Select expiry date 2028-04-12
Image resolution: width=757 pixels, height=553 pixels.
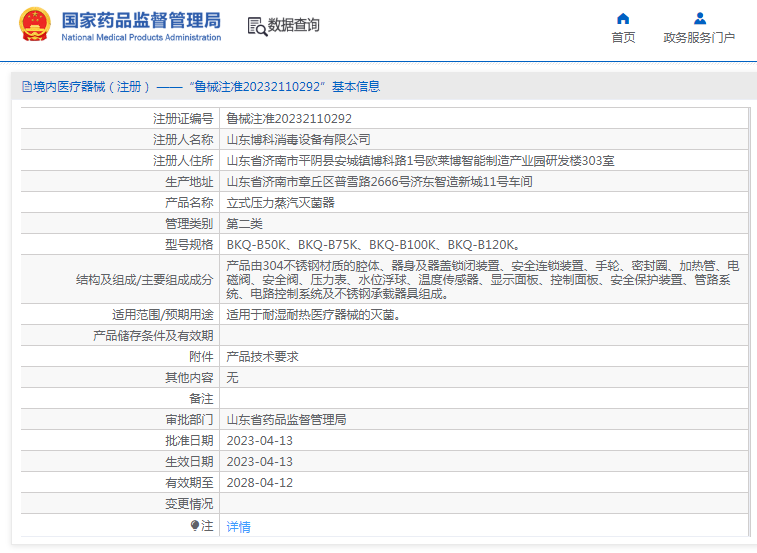tap(260, 483)
